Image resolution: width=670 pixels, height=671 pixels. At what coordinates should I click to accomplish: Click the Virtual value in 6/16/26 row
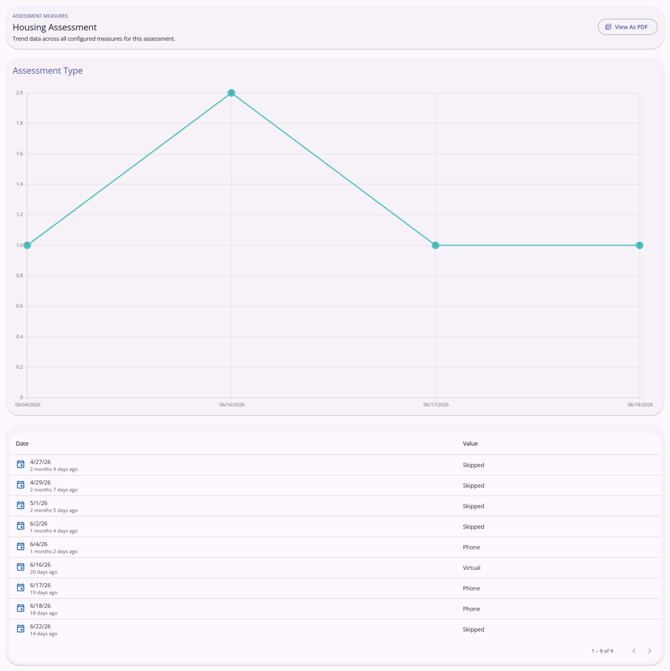[x=471, y=567]
